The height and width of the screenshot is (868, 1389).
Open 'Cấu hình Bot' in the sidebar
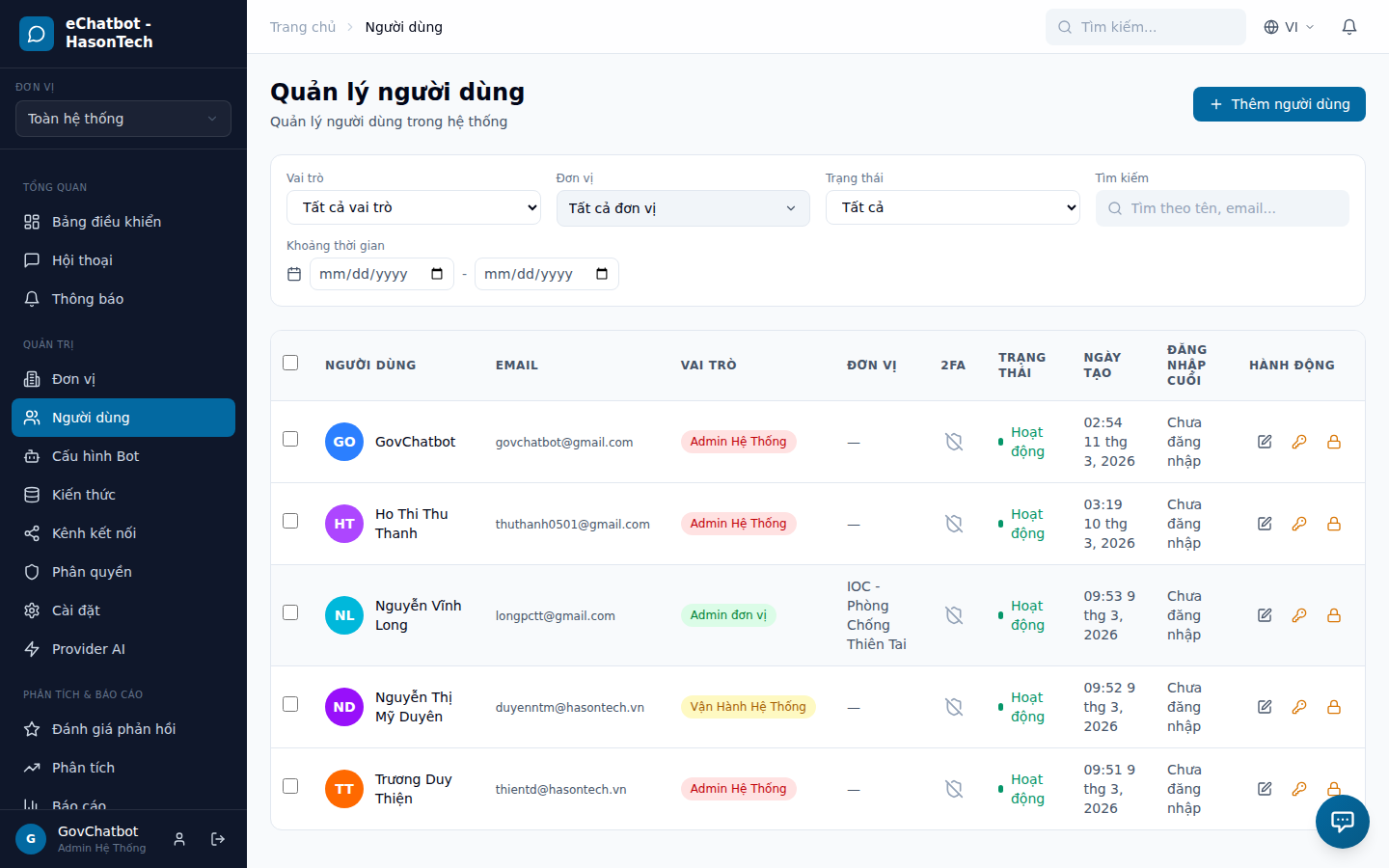click(x=95, y=456)
